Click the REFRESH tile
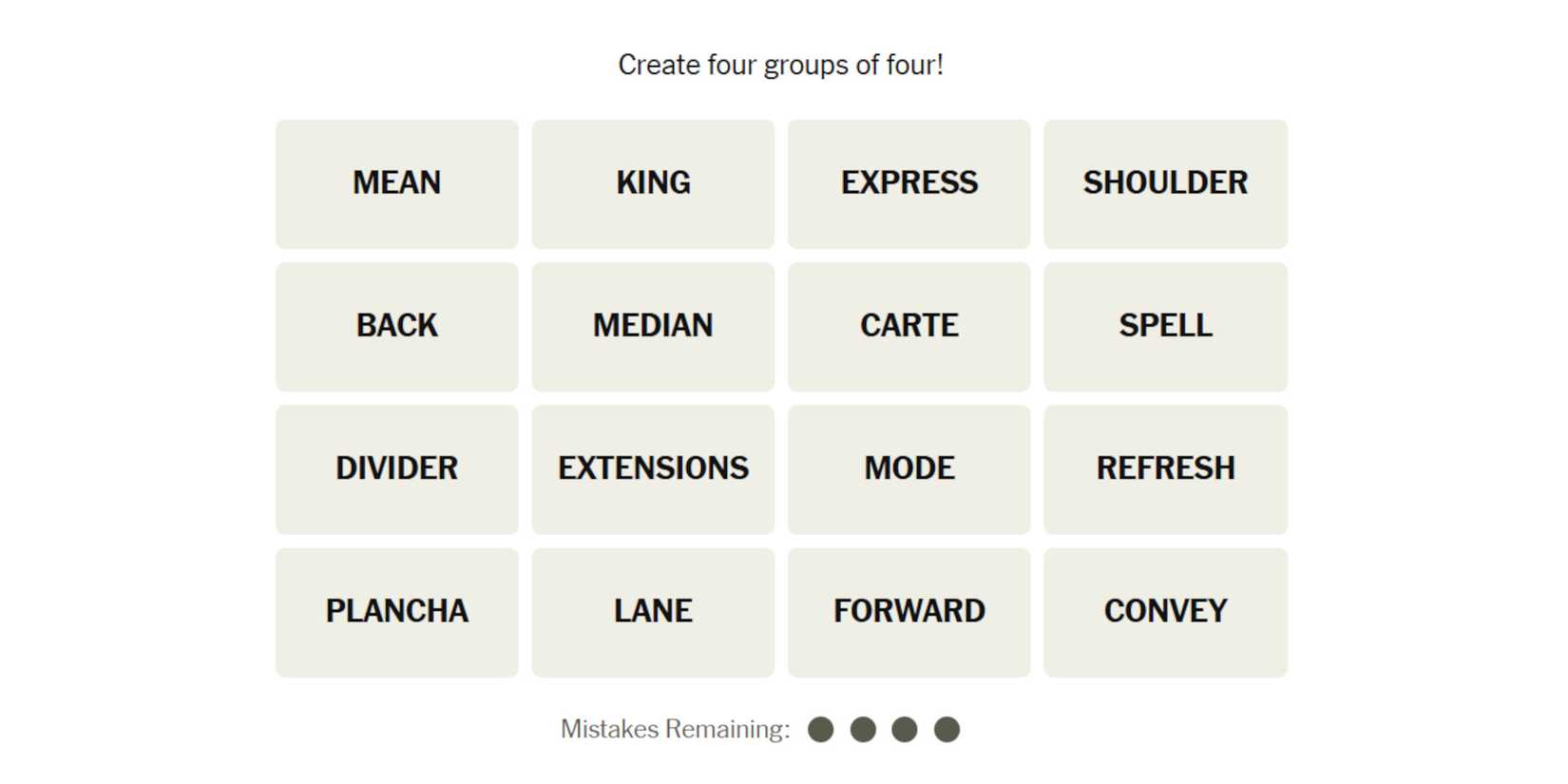 1165,468
